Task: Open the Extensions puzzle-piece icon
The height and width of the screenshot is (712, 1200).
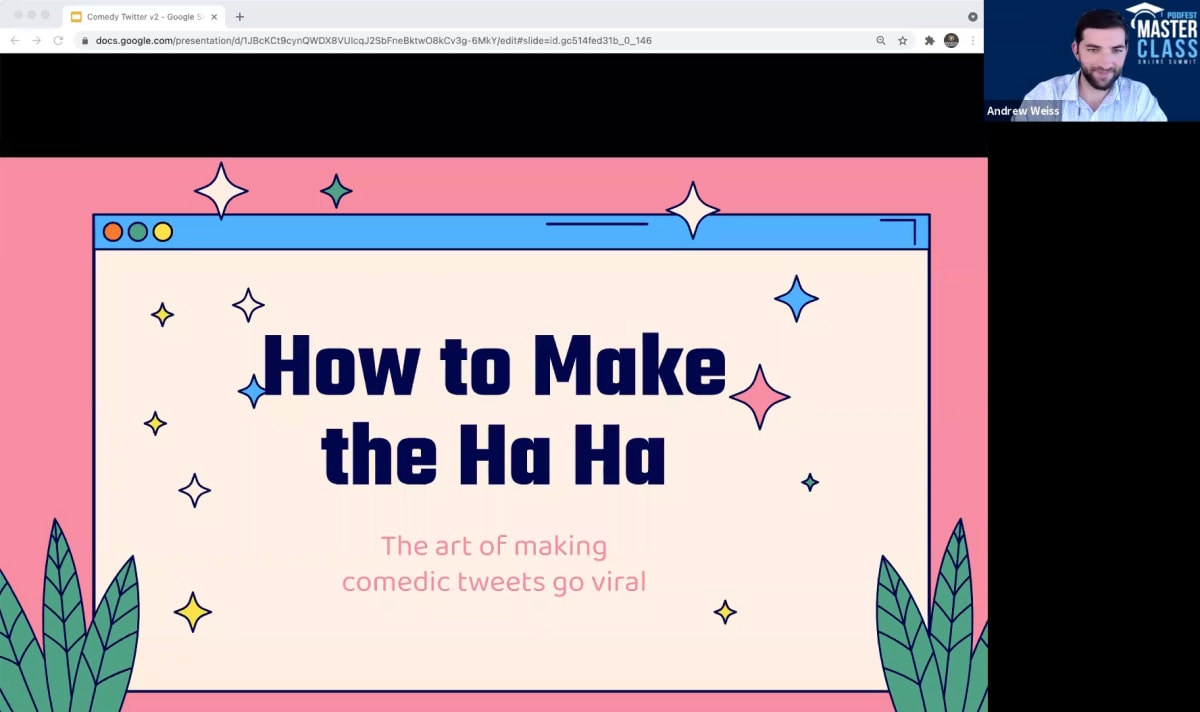Action: [x=928, y=41]
